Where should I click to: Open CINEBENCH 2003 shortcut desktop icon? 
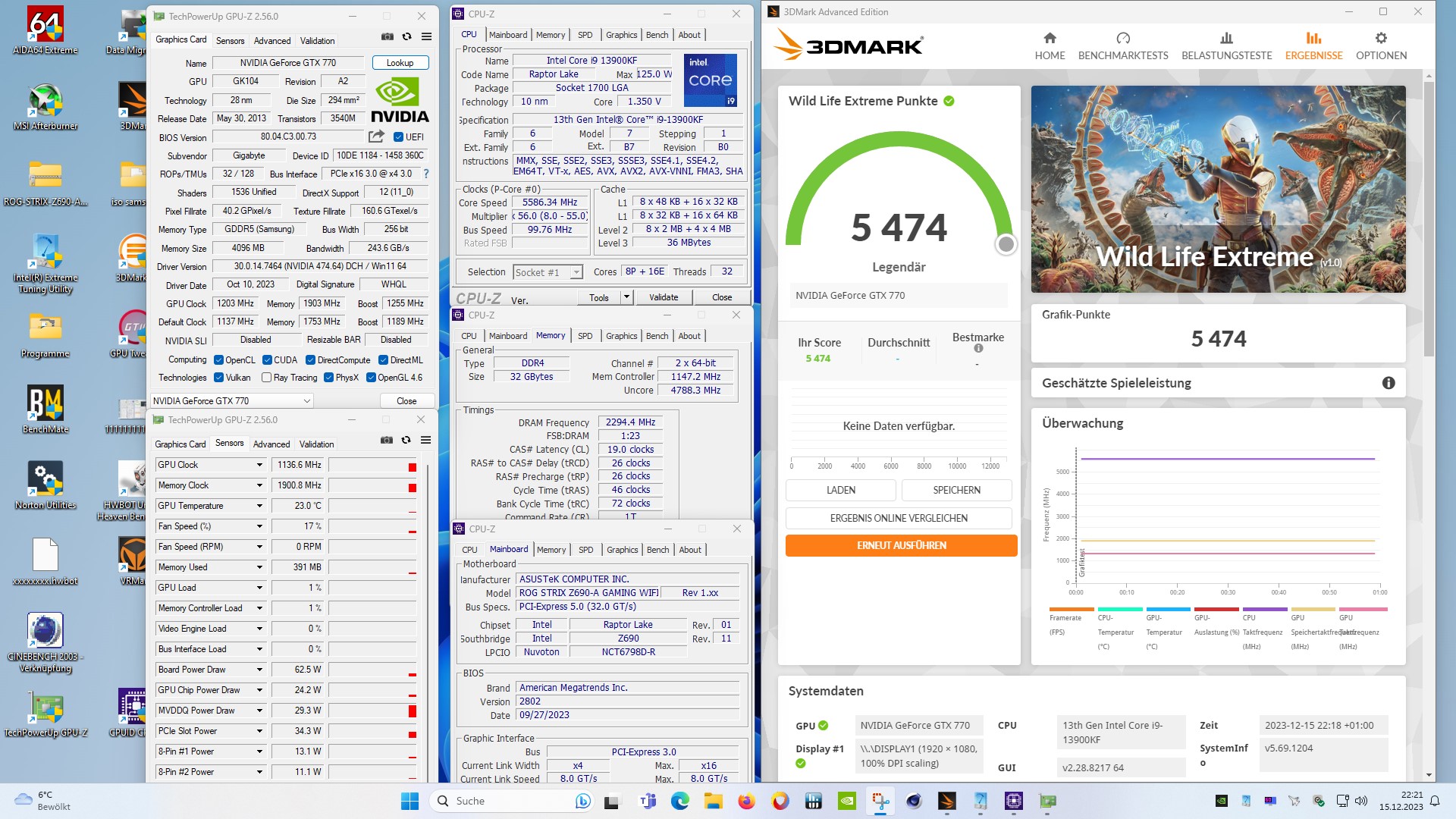pos(45,642)
